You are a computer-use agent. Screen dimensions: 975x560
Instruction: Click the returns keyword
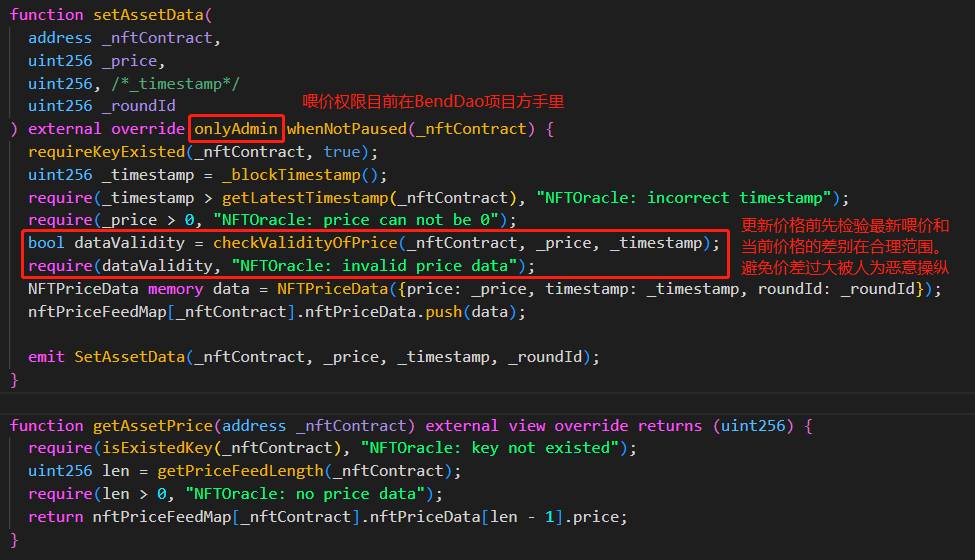click(670, 426)
